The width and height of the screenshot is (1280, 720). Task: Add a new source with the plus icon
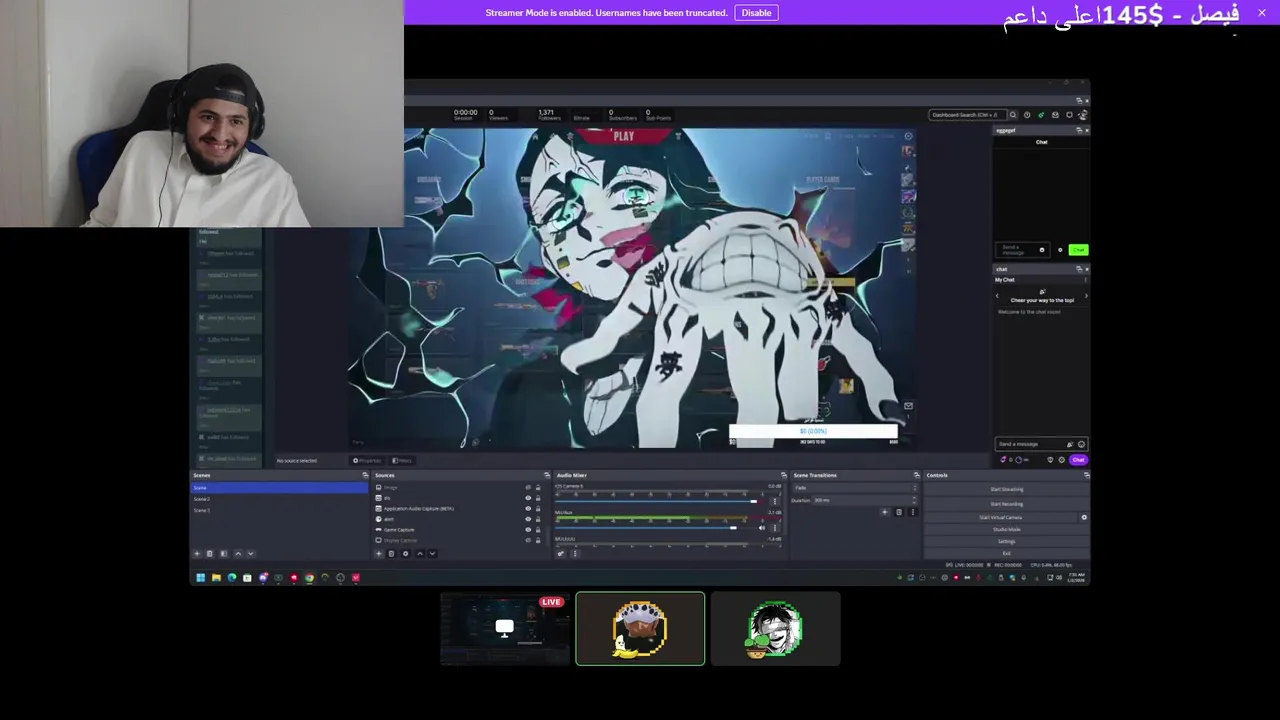pos(379,553)
